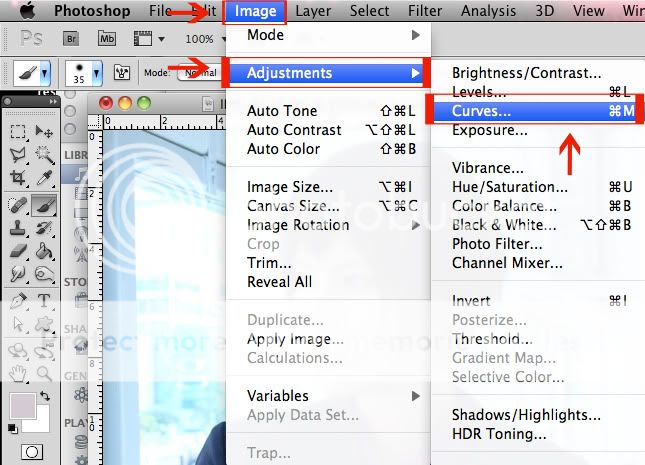Viewport: 645px width, 465px height.
Task: Select the Crop tool
Action: [18, 178]
